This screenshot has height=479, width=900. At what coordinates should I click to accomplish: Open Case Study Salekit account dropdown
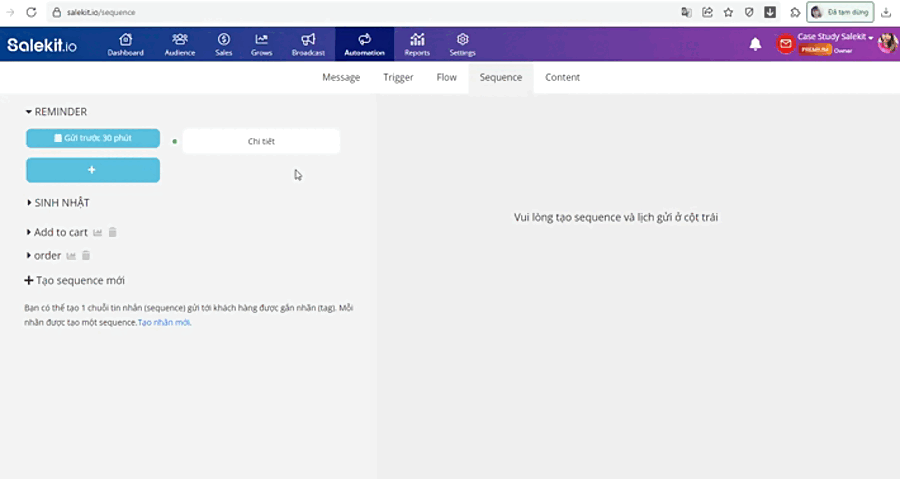pos(835,37)
